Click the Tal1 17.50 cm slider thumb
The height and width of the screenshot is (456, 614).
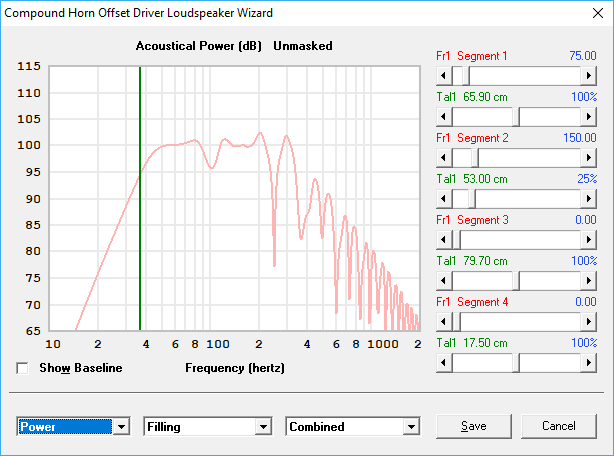coord(516,363)
